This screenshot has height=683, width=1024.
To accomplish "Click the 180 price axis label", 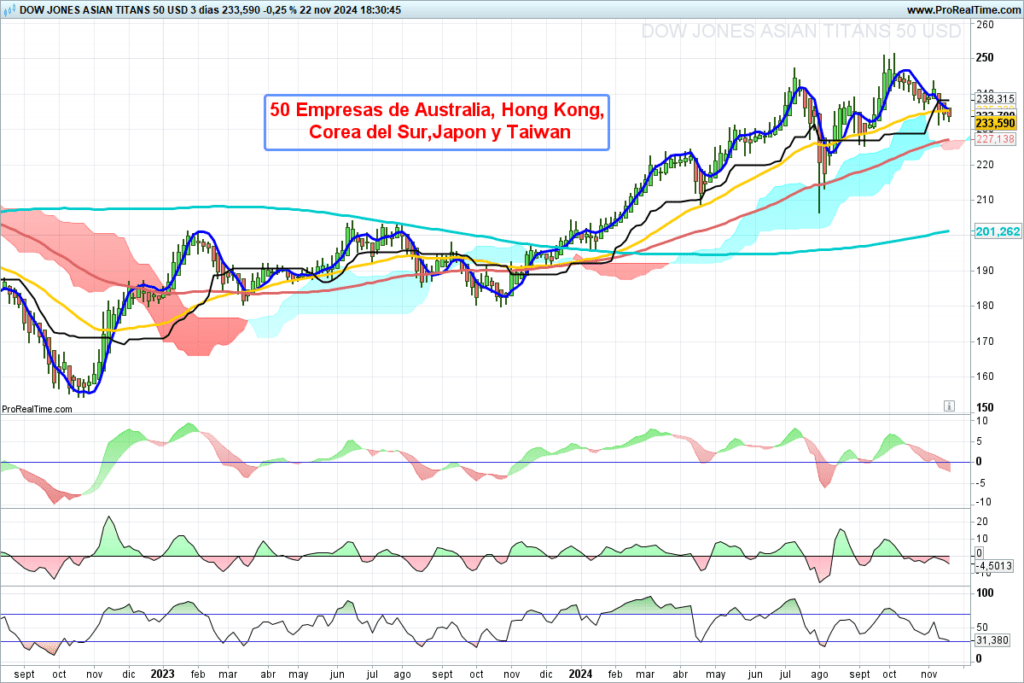I will click(x=985, y=306).
